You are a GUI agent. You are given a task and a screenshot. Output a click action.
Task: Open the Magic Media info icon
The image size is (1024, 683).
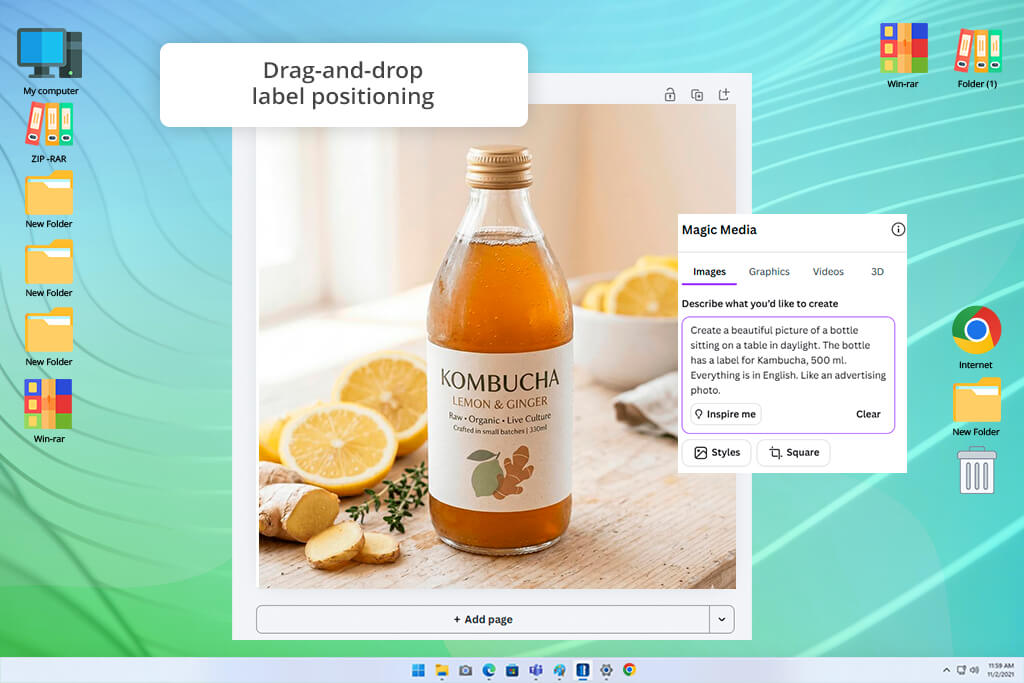coord(898,229)
